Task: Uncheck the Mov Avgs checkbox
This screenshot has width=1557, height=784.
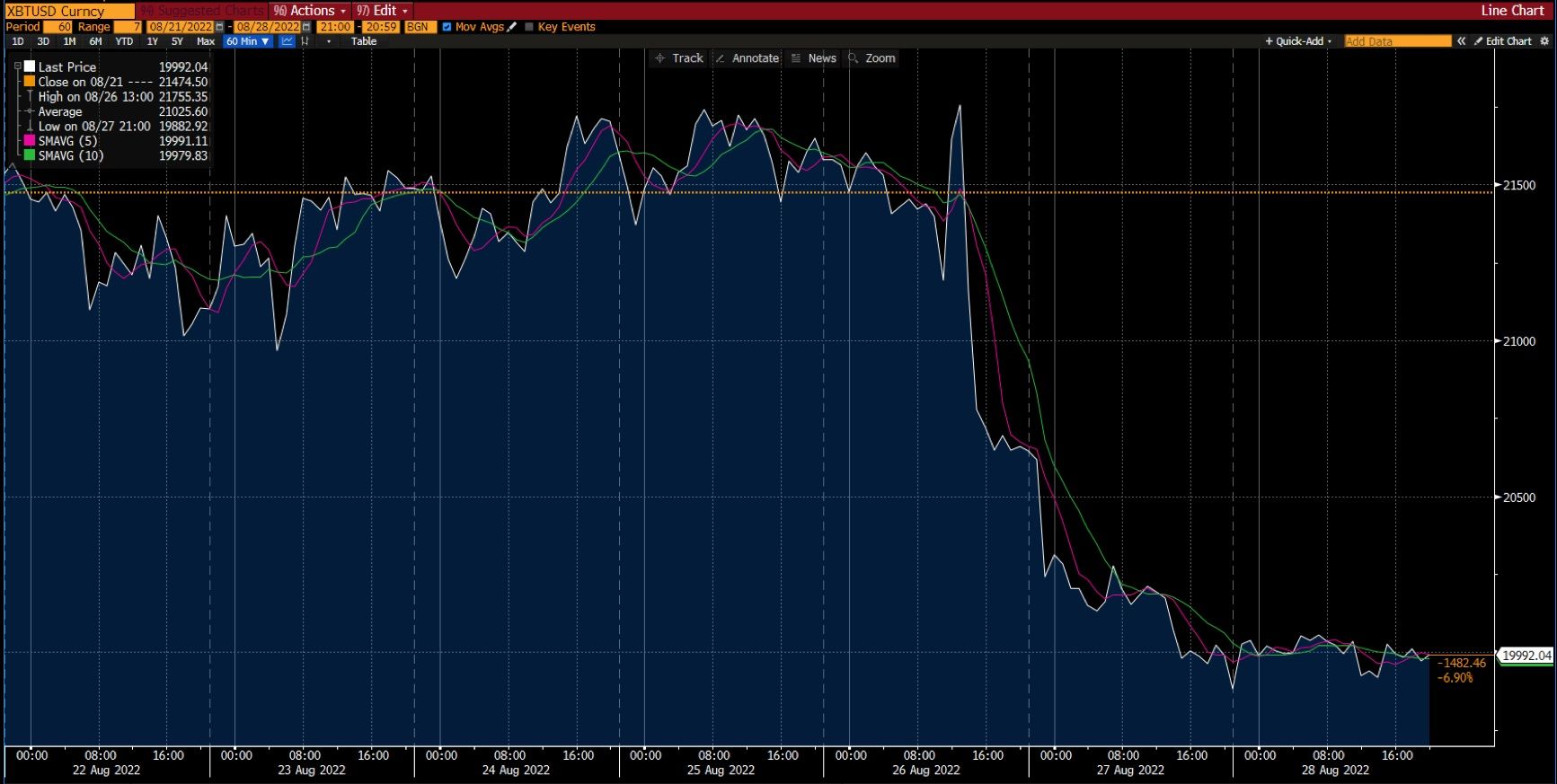Action: coord(447,27)
